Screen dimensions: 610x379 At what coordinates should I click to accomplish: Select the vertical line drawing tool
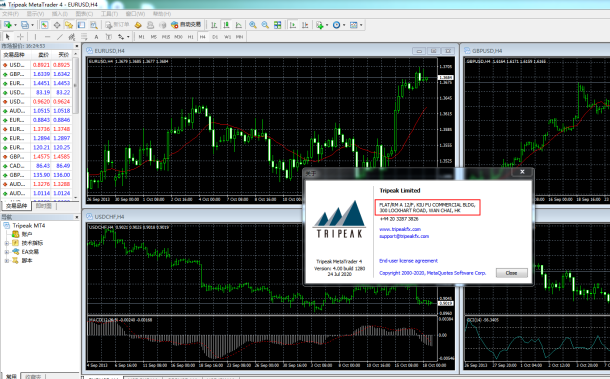[x=35, y=37]
